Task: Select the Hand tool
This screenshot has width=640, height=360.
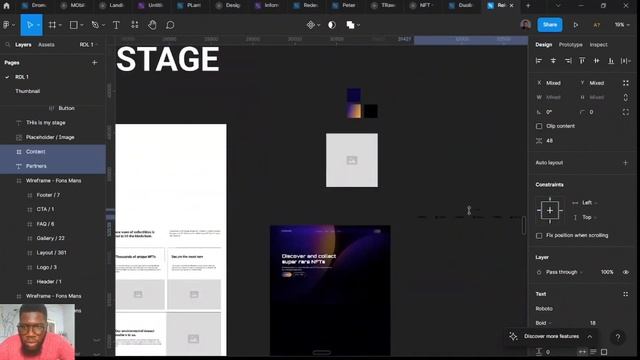Action: 152,25
